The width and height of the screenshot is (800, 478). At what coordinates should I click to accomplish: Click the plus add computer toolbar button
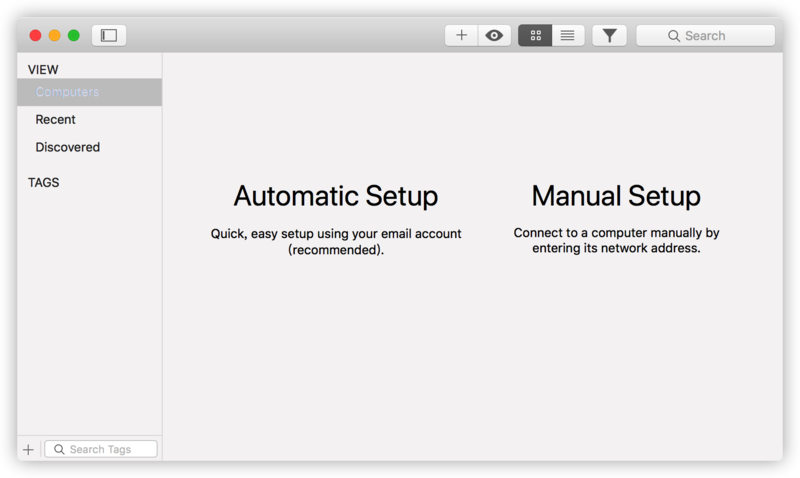tap(461, 35)
